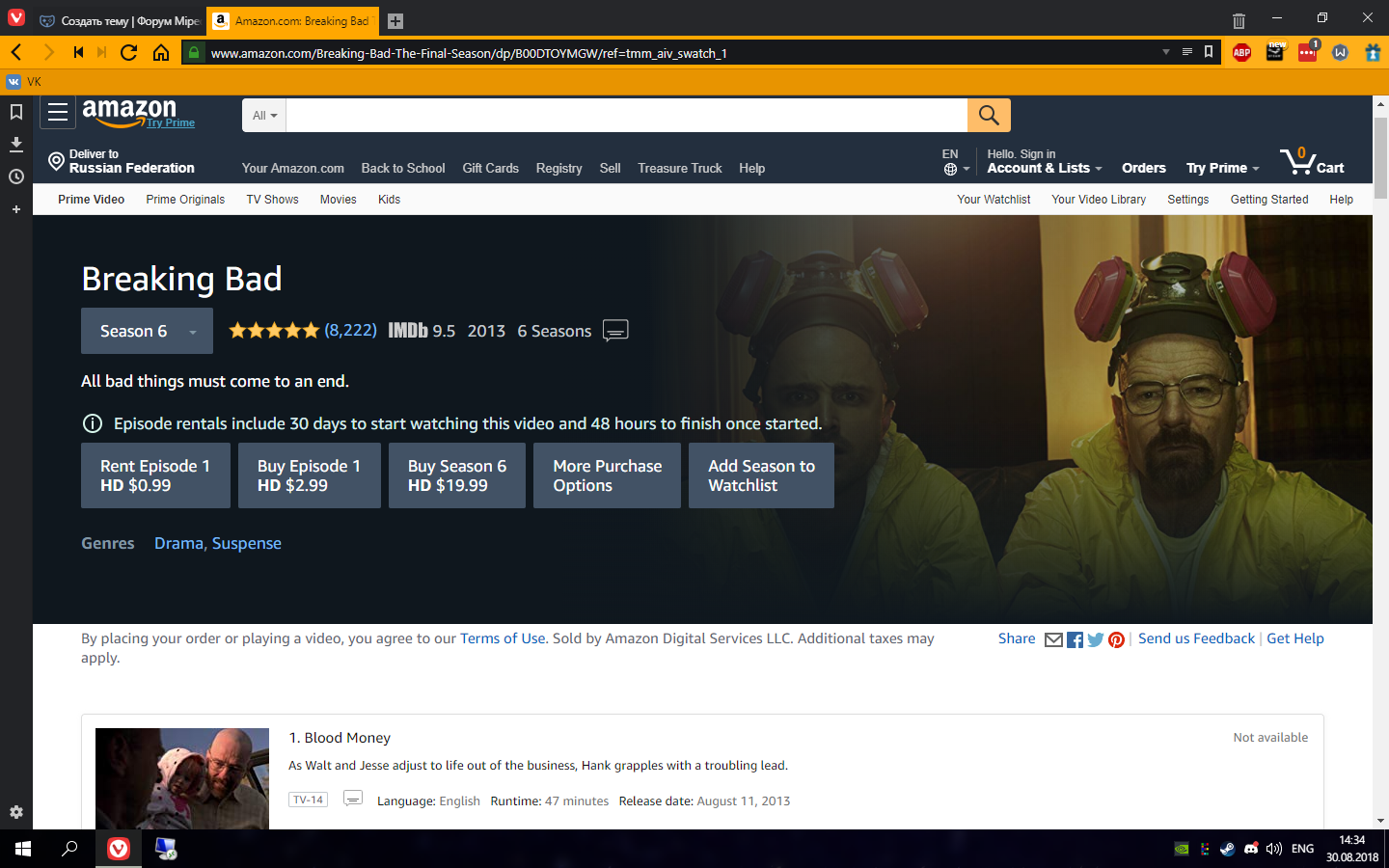The width and height of the screenshot is (1389, 868).
Task: Switch to the Russian forum tab
Action: click(121, 21)
